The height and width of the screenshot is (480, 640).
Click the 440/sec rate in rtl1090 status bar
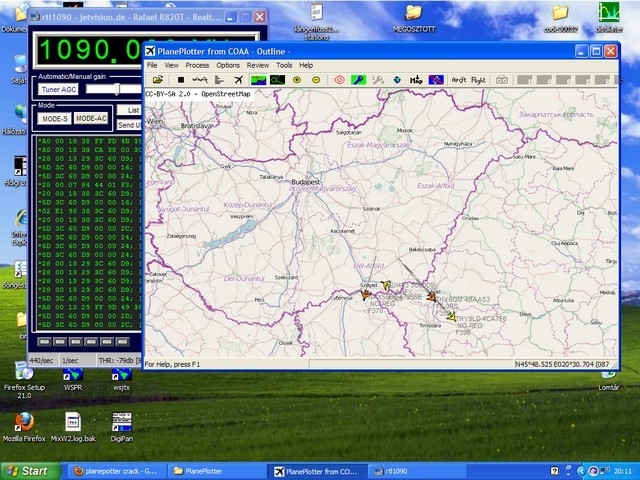(x=41, y=361)
